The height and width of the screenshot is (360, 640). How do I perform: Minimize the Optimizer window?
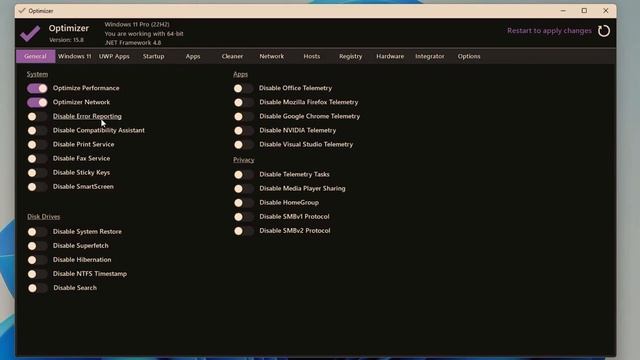(563, 11)
